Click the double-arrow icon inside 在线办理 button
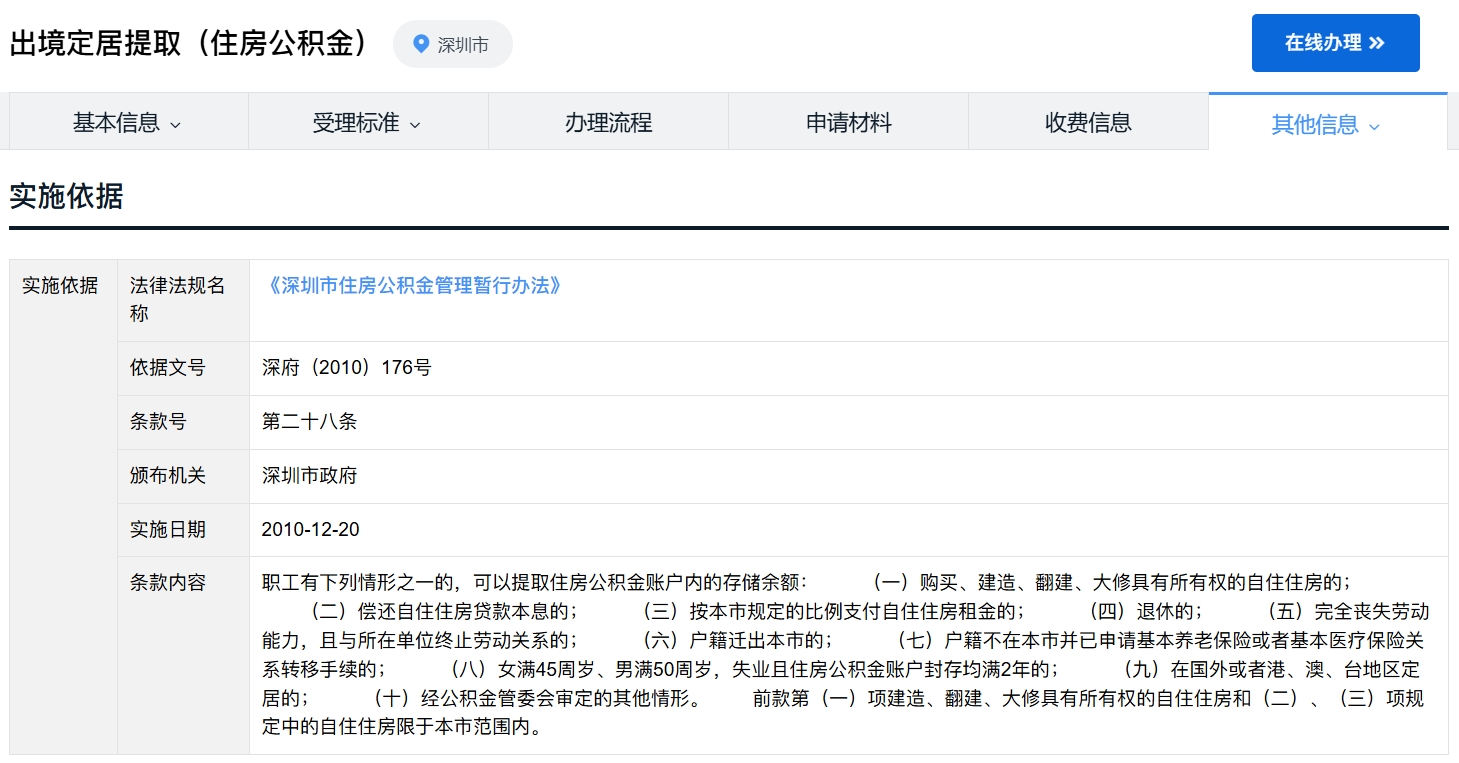Image resolution: width=1459 pixels, height=763 pixels. (1378, 43)
